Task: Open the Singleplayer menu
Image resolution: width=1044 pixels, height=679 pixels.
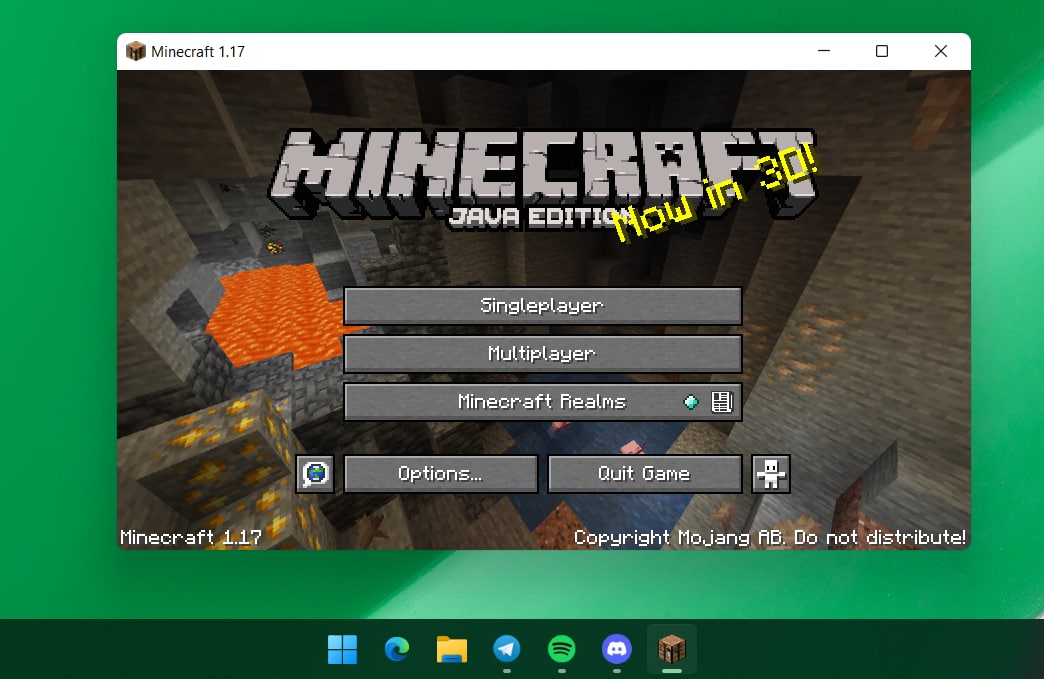Action: [543, 306]
